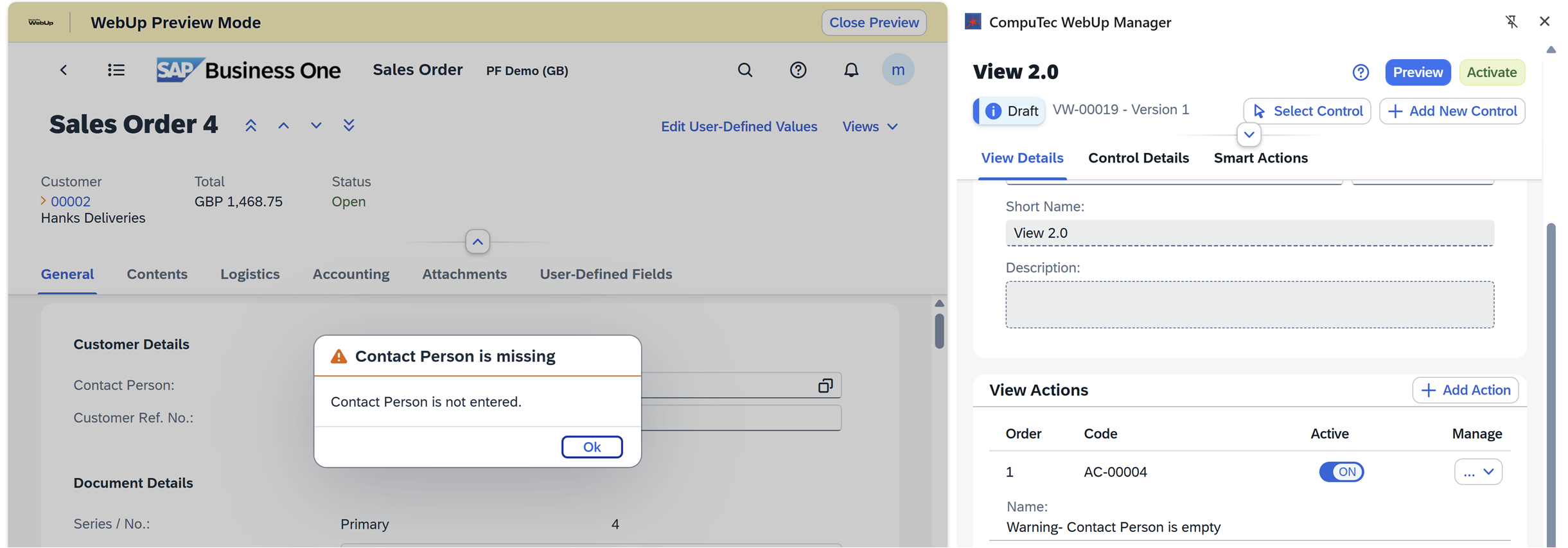
Task: Toggle AC-00004 action Active switch
Action: 1341,472
